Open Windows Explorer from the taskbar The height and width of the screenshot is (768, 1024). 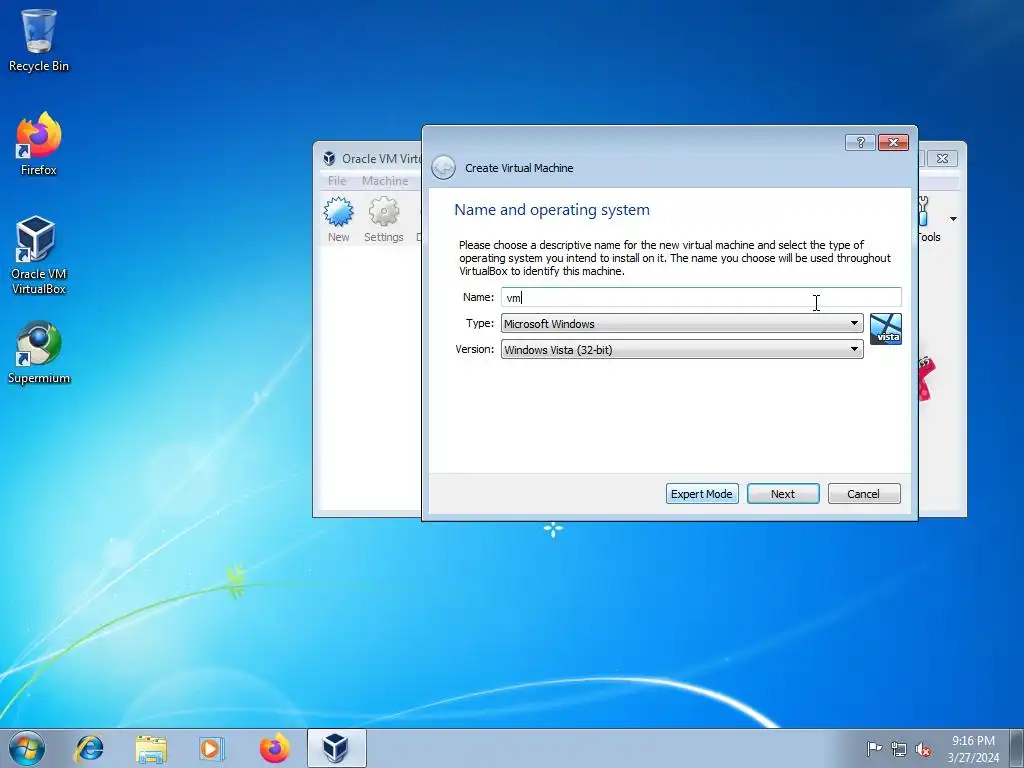(151, 748)
